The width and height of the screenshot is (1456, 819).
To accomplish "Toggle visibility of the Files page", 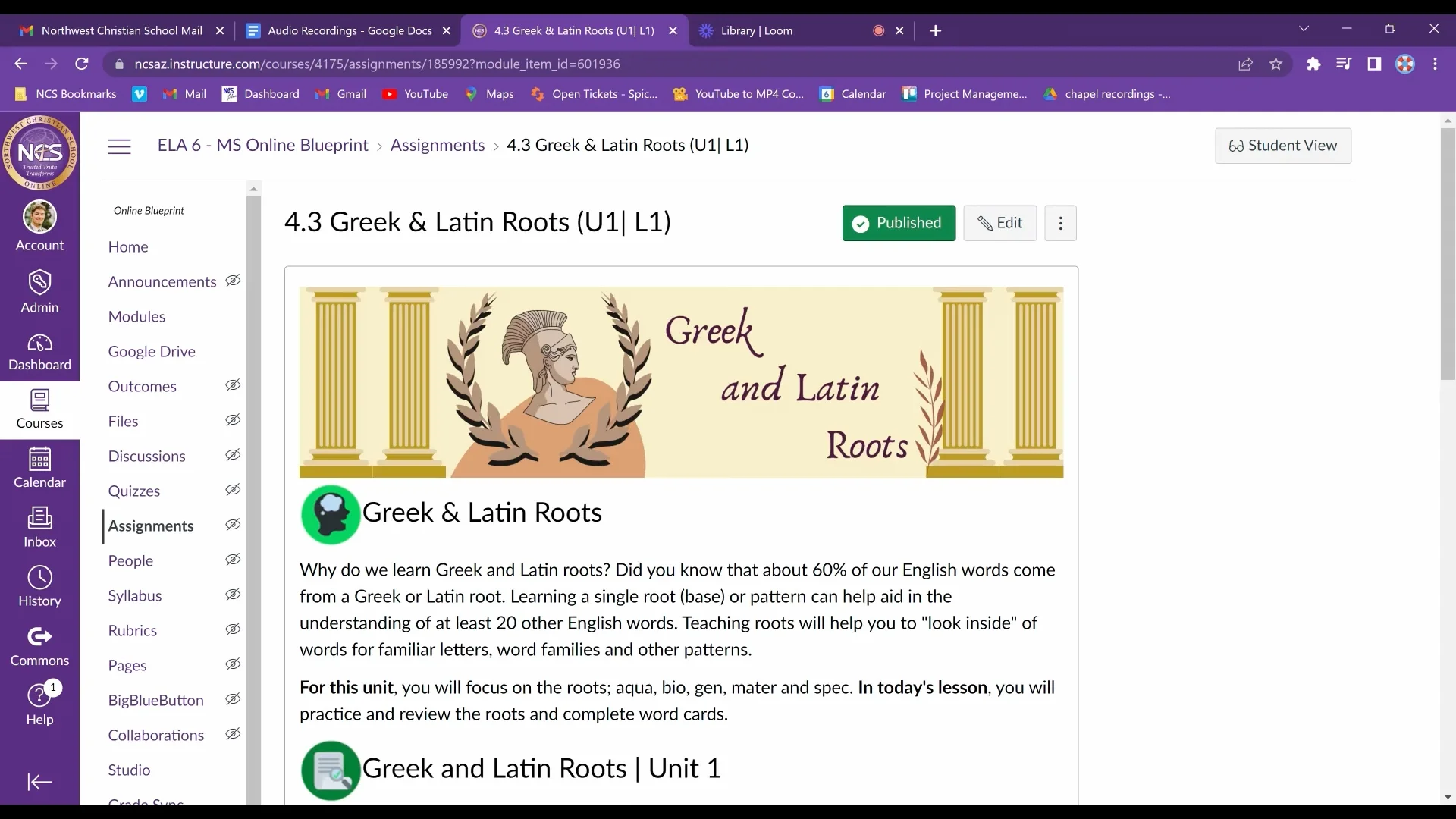I will (233, 420).
